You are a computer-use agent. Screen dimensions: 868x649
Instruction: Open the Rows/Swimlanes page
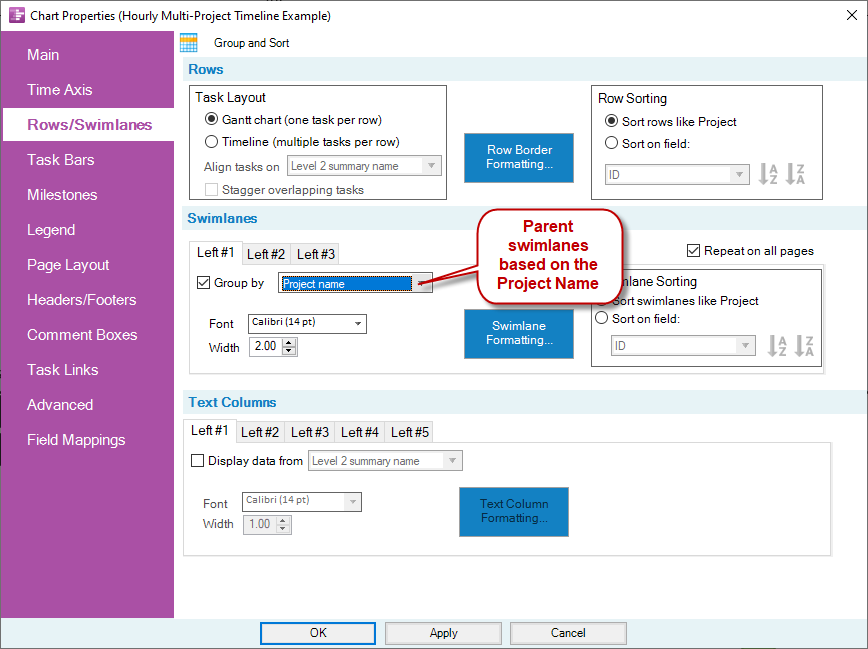tap(90, 125)
